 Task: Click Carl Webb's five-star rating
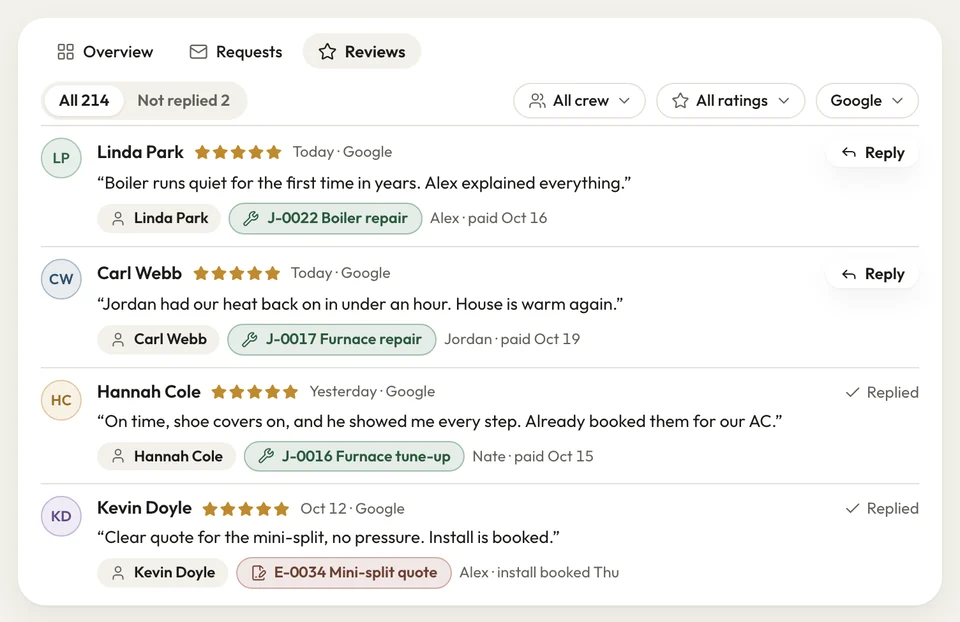(x=236, y=273)
